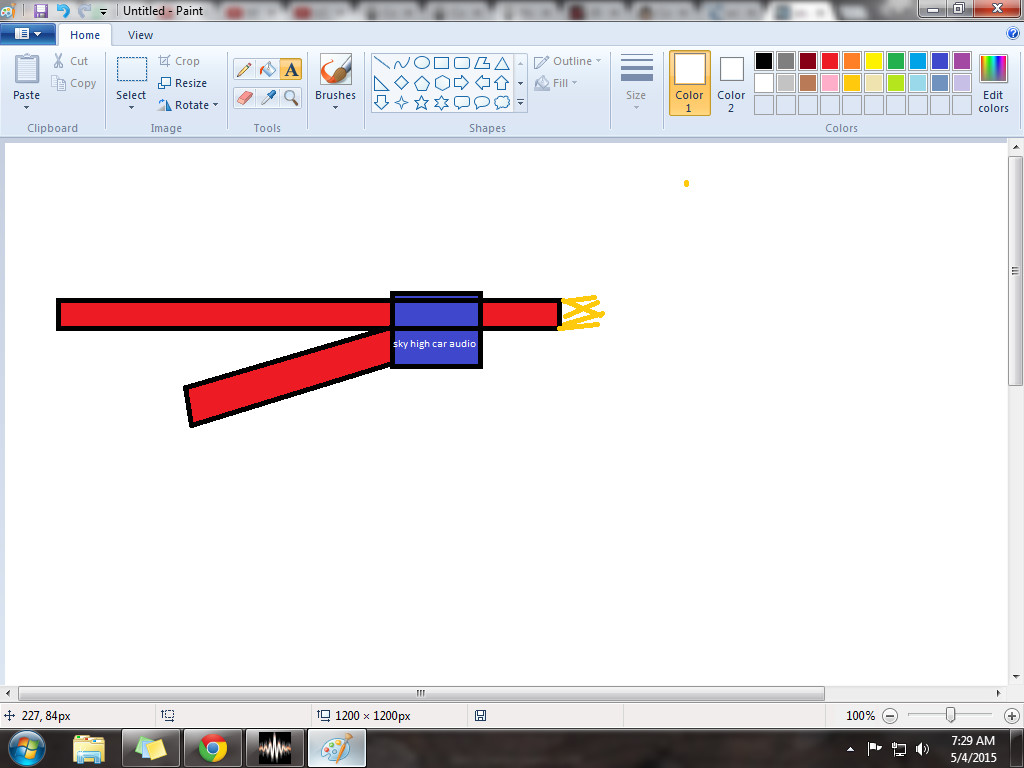
Task: Choose the Oval callout shape
Action: click(482, 103)
